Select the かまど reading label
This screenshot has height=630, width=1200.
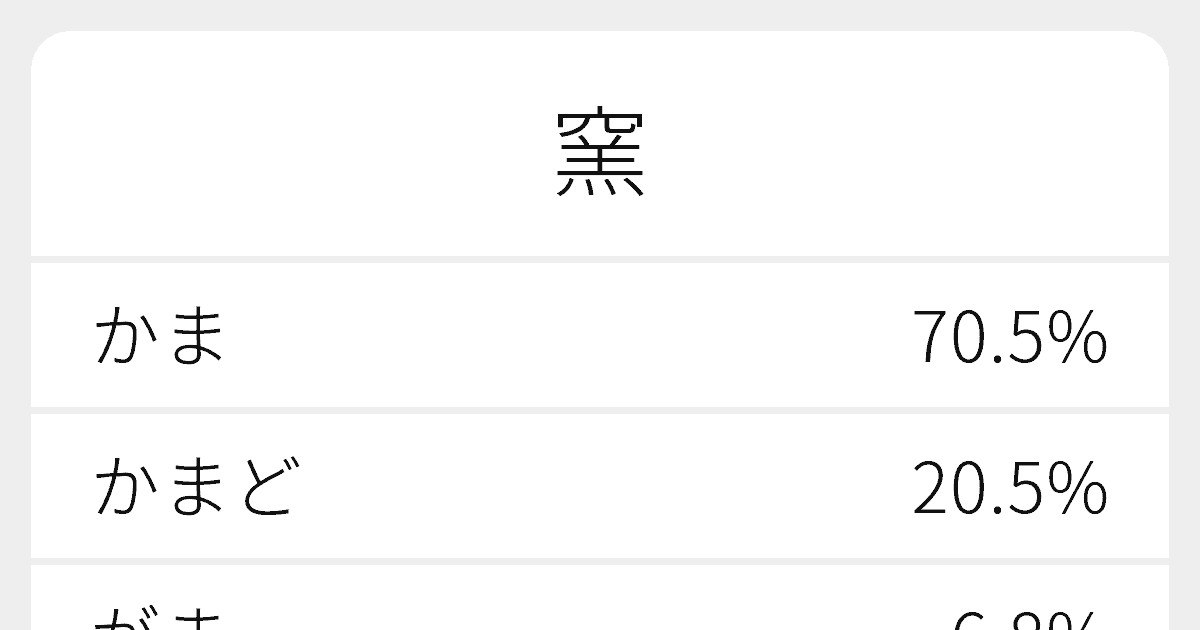196,487
